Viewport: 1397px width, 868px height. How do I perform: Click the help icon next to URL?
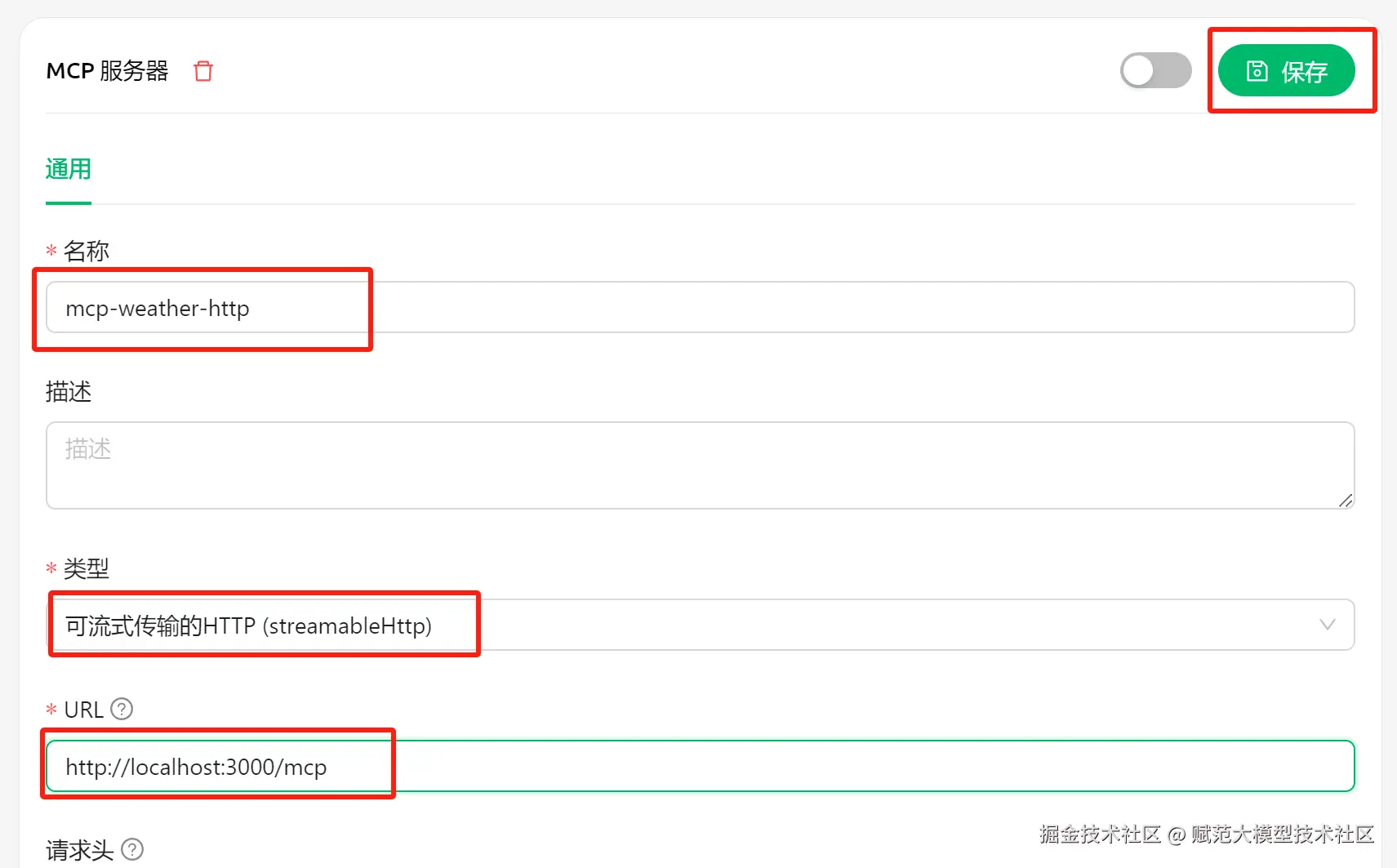(x=122, y=709)
